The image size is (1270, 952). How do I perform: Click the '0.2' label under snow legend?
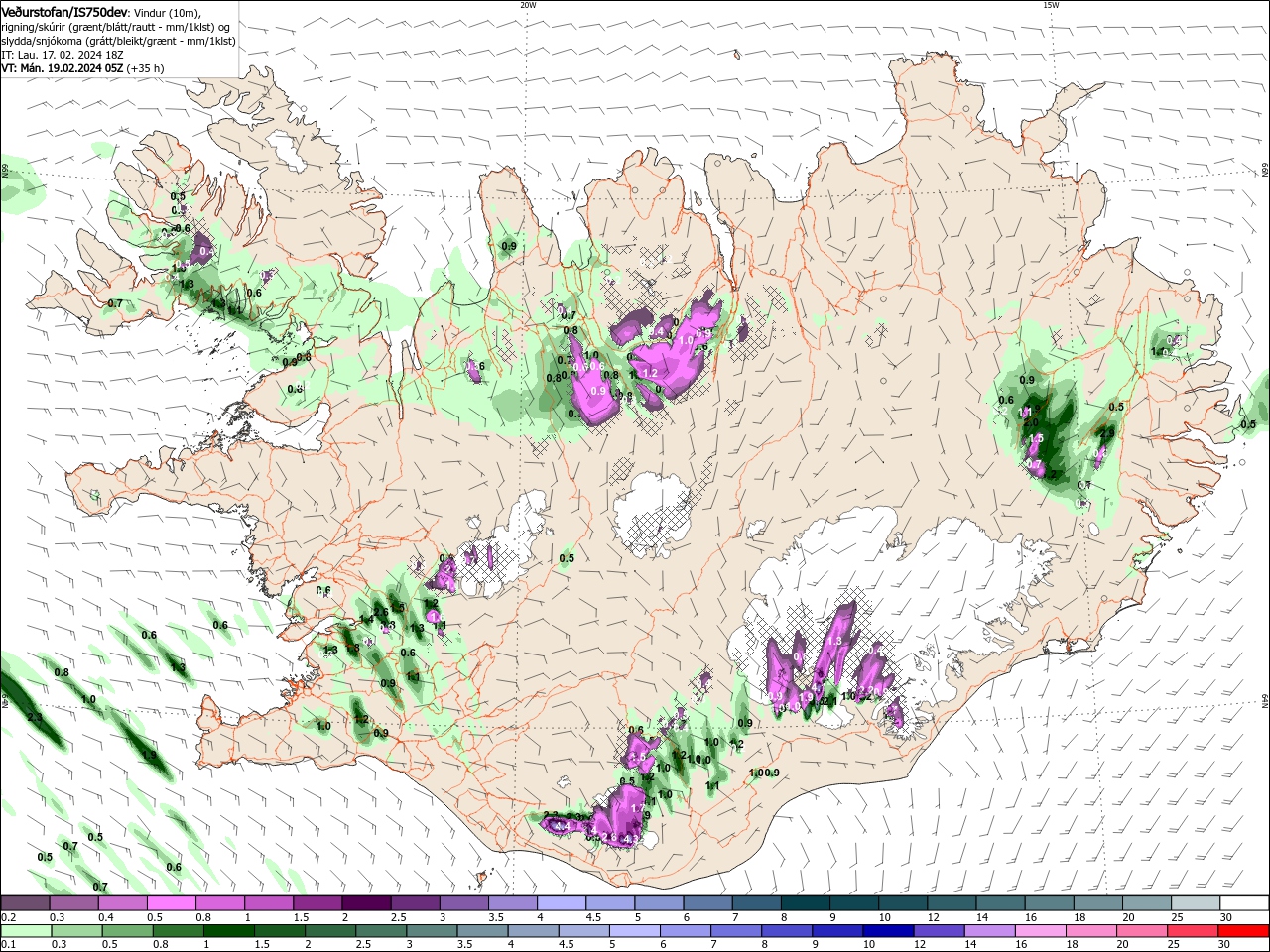tap(7, 917)
